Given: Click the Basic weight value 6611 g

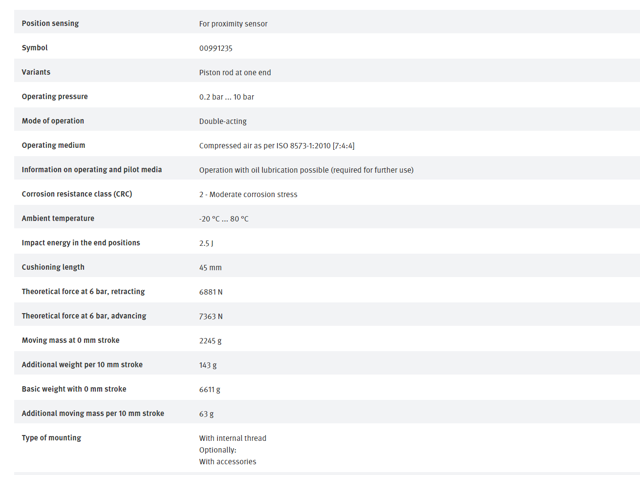Looking at the screenshot, I should [209, 389].
